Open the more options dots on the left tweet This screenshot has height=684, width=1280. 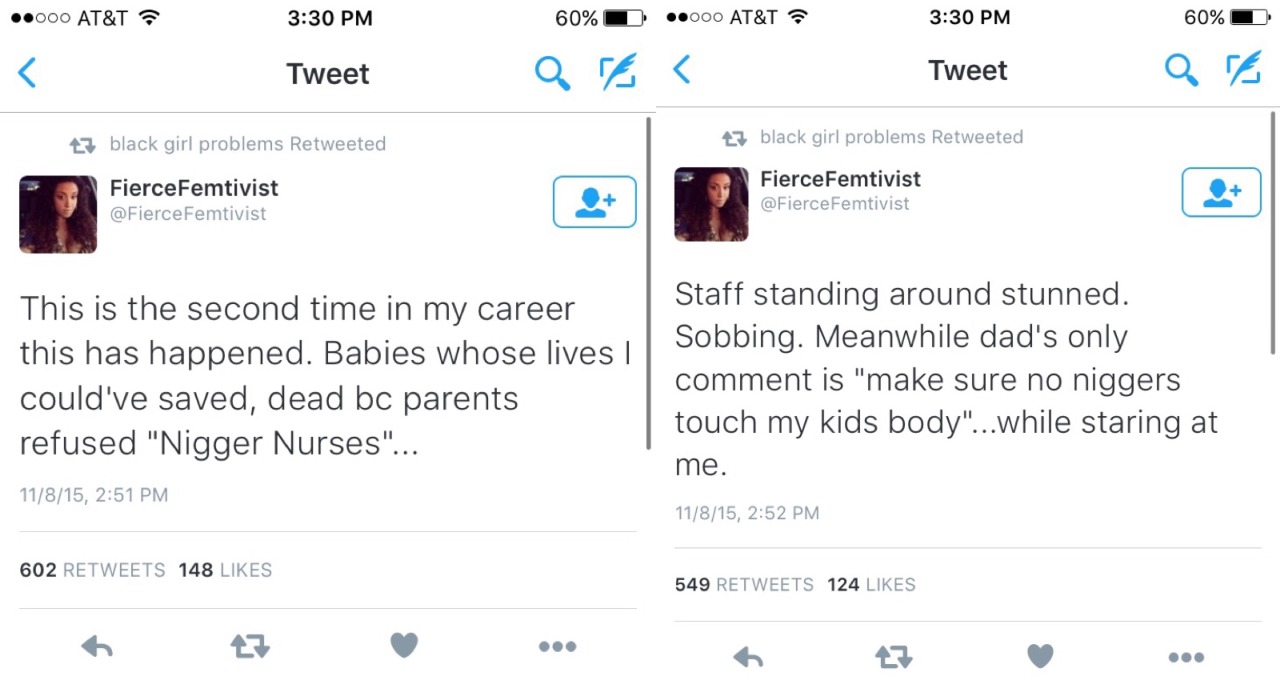click(x=557, y=647)
